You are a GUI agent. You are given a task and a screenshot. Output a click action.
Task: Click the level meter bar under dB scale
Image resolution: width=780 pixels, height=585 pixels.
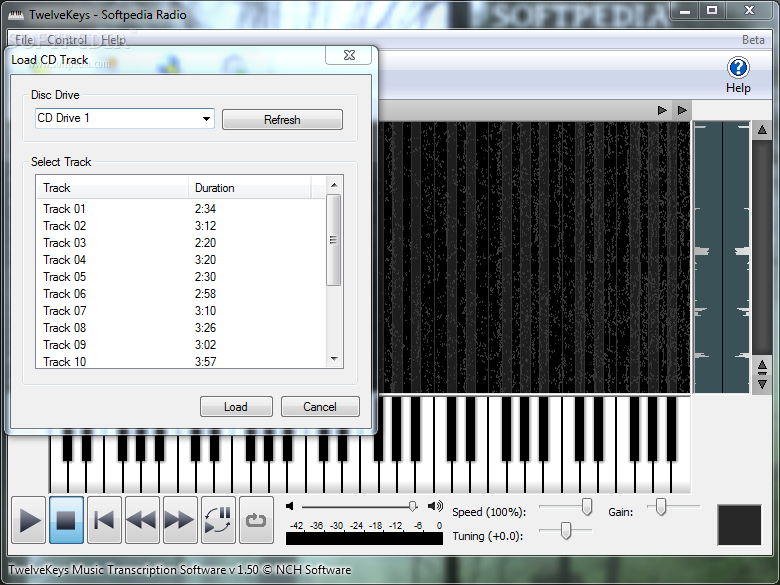[364, 539]
